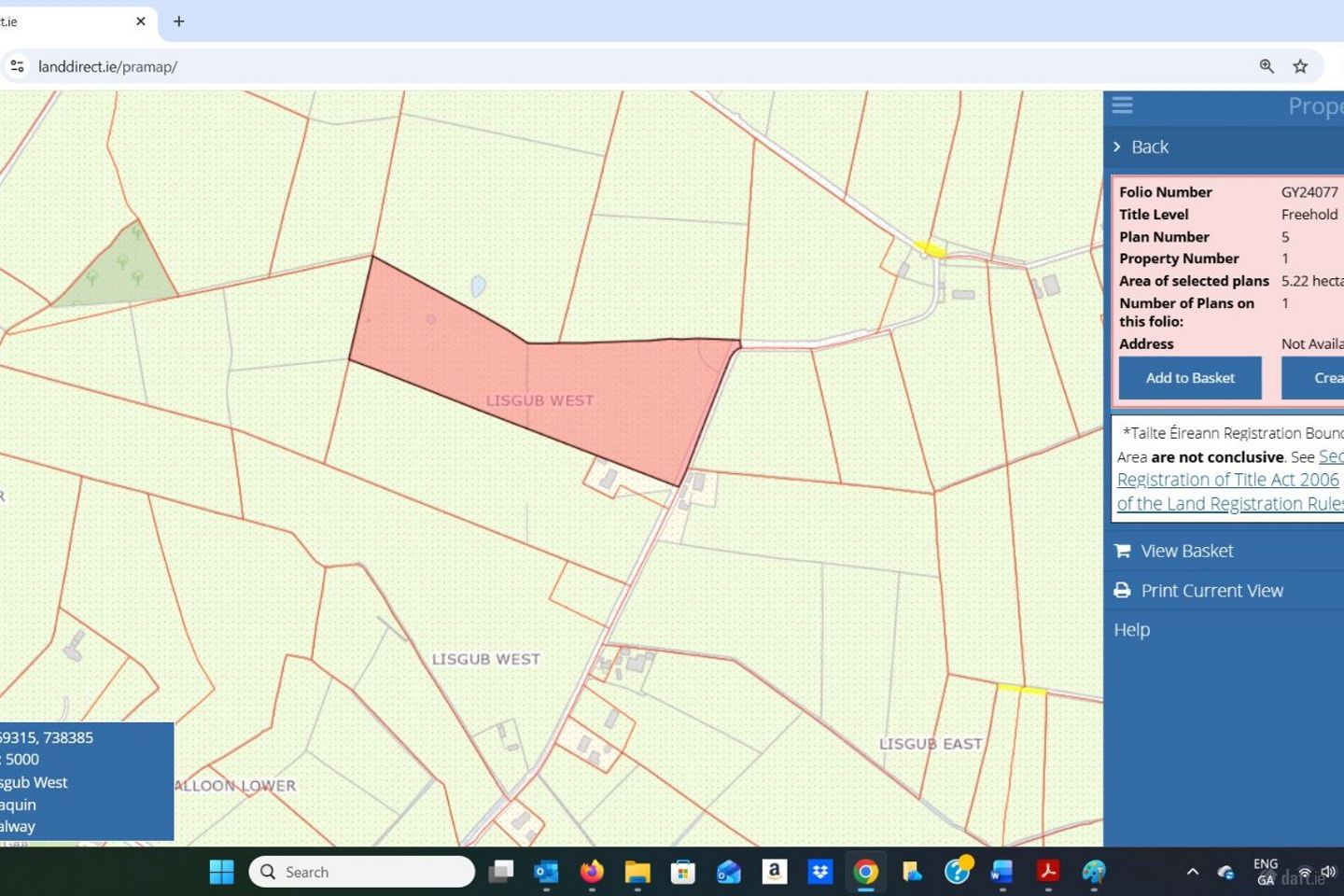Open Adobe Acrobat from the taskbar

(1047, 872)
